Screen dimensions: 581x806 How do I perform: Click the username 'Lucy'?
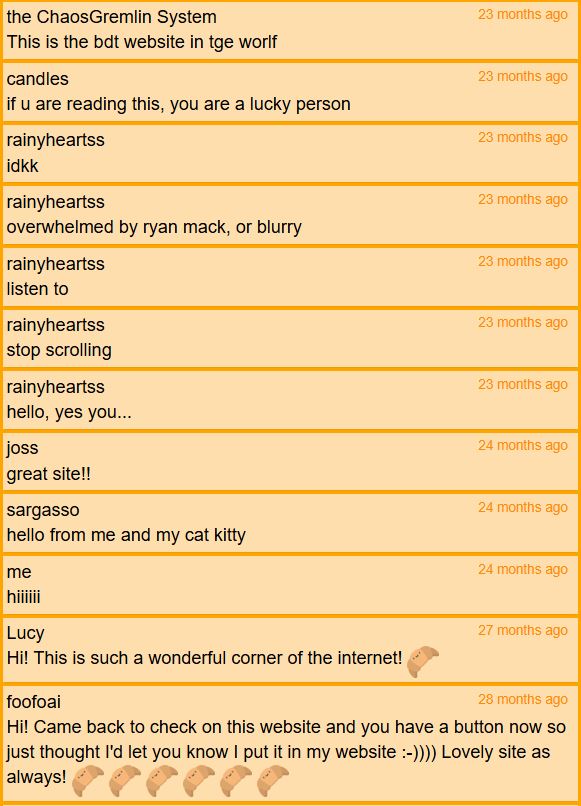click(x=26, y=633)
